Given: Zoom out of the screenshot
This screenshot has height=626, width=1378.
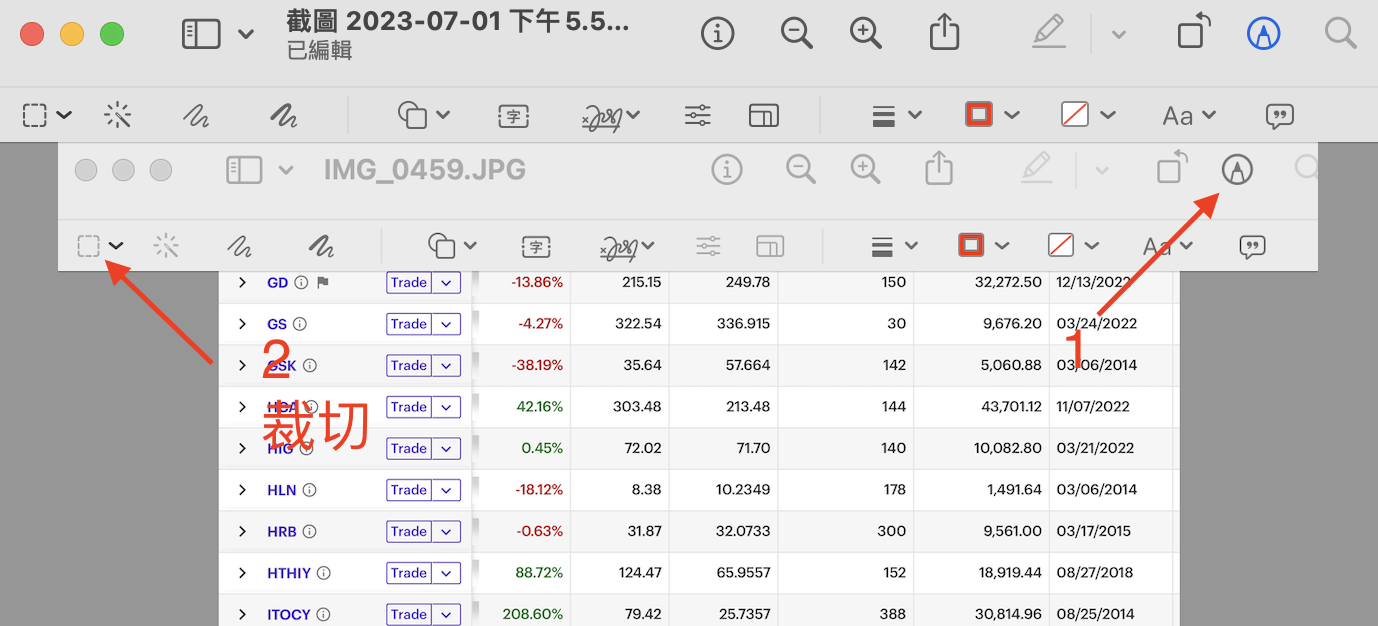Looking at the screenshot, I should (797, 34).
